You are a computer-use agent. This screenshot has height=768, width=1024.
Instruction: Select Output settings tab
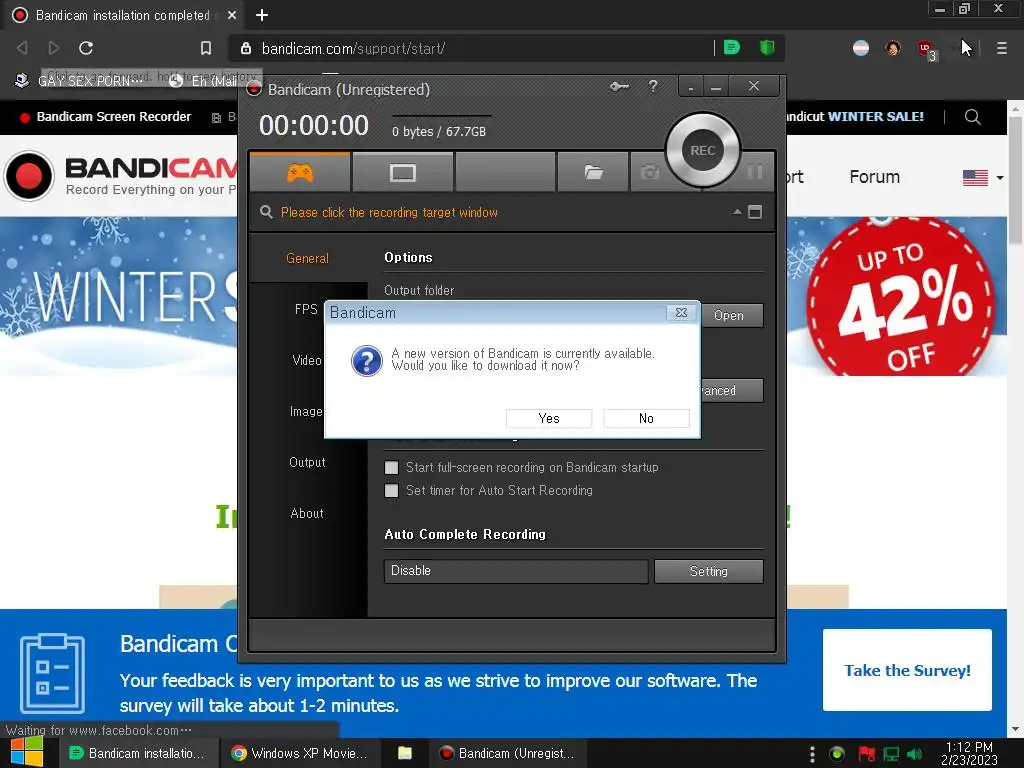coord(307,462)
